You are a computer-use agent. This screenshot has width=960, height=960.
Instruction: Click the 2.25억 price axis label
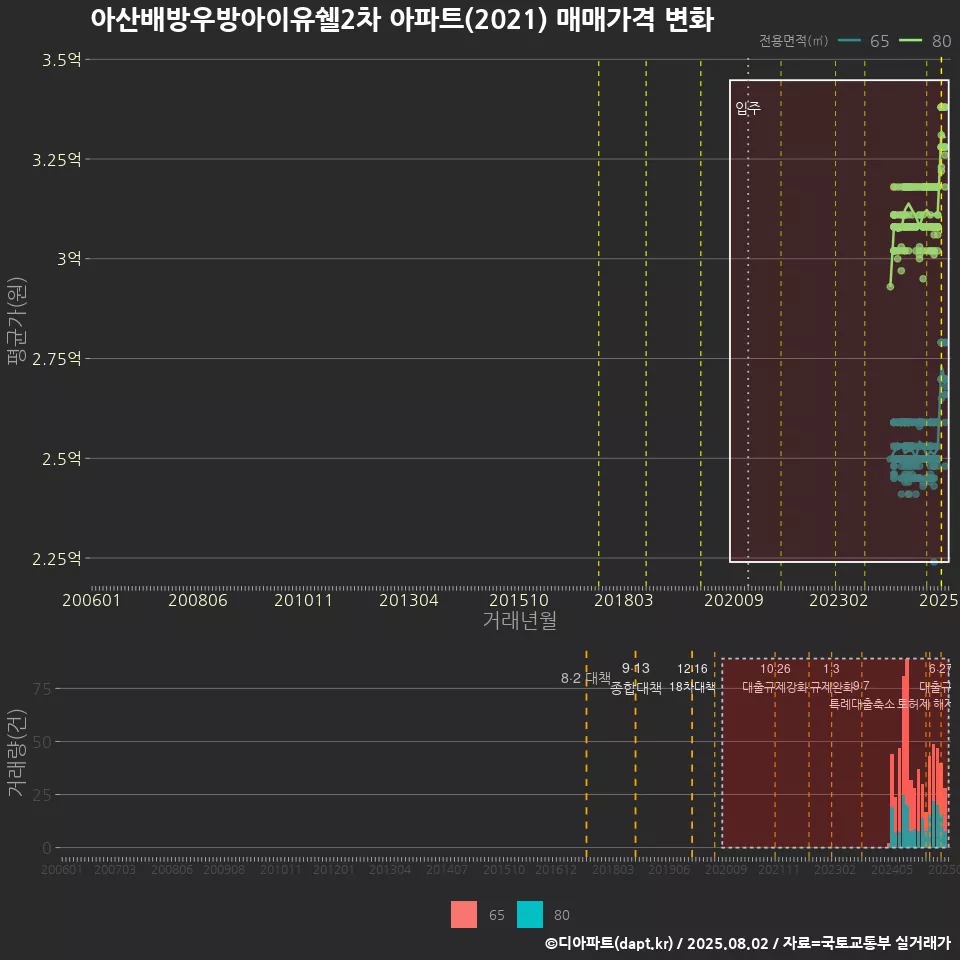click(56, 558)
